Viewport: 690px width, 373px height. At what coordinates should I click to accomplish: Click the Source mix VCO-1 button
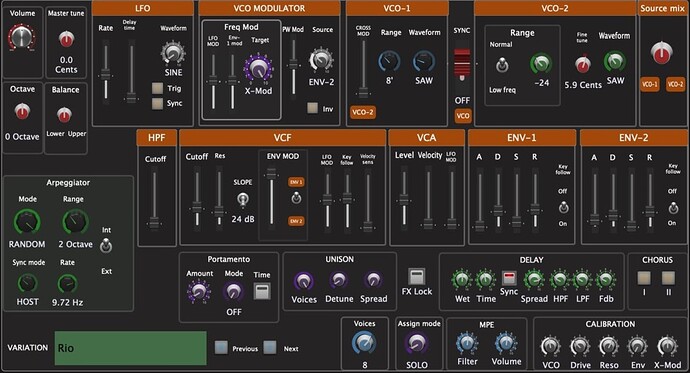[650, 84]
